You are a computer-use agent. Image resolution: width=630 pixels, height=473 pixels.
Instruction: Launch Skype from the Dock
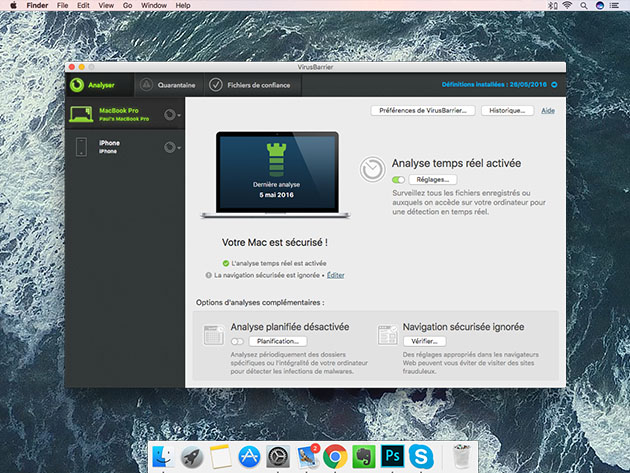[421, 457]
